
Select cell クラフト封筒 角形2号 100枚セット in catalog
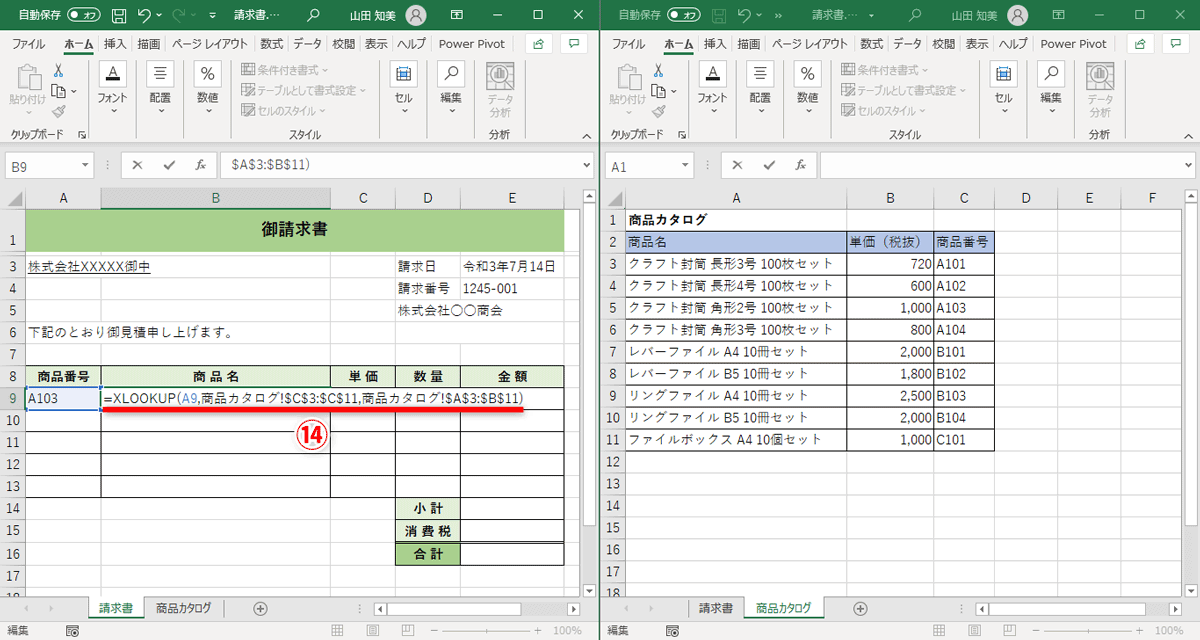point(736,308)
